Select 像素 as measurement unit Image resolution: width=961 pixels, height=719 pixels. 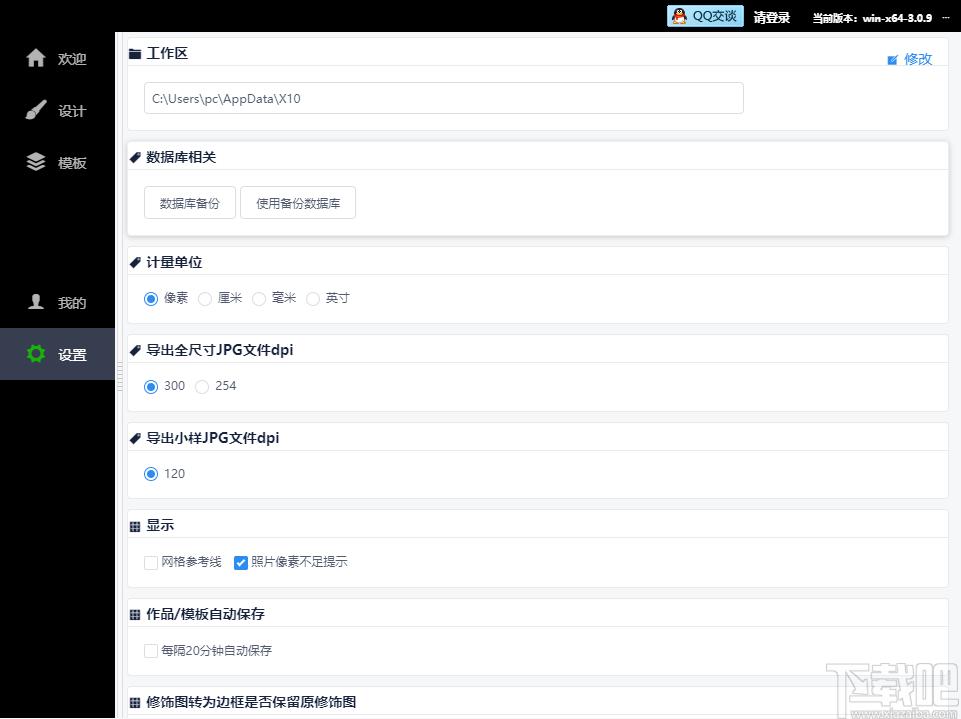(151, 299)
